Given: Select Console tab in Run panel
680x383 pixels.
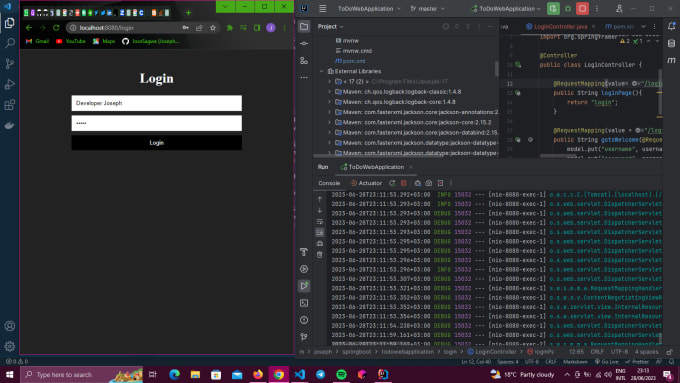Looking at the screenshot, I should 329,183.
